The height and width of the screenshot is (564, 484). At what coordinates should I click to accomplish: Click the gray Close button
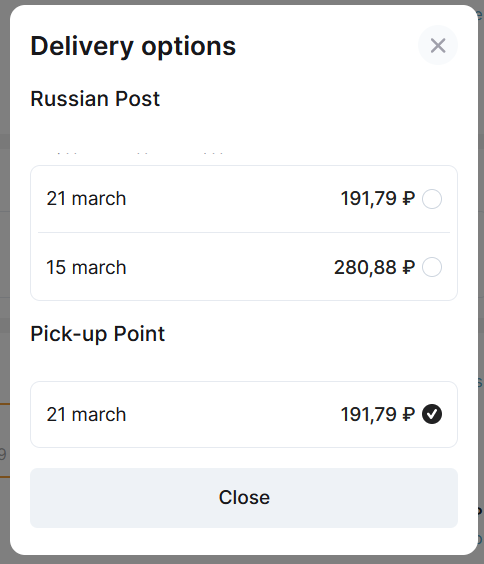[x=244, y=498]
